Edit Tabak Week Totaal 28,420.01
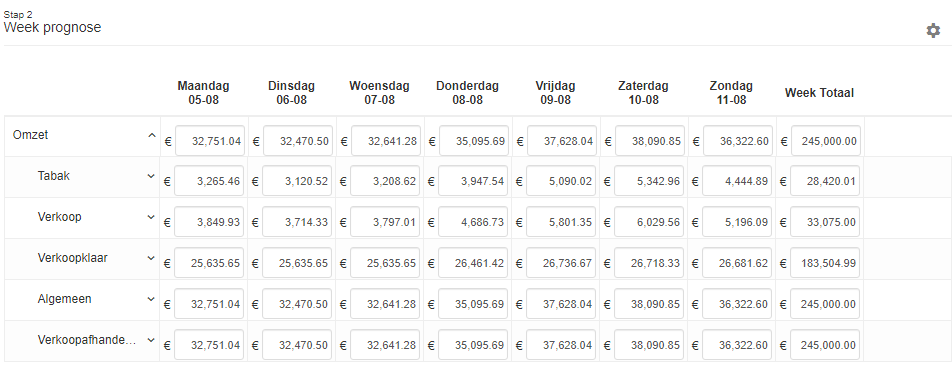This screenshot has height=374, width=952. pos(826,181)
